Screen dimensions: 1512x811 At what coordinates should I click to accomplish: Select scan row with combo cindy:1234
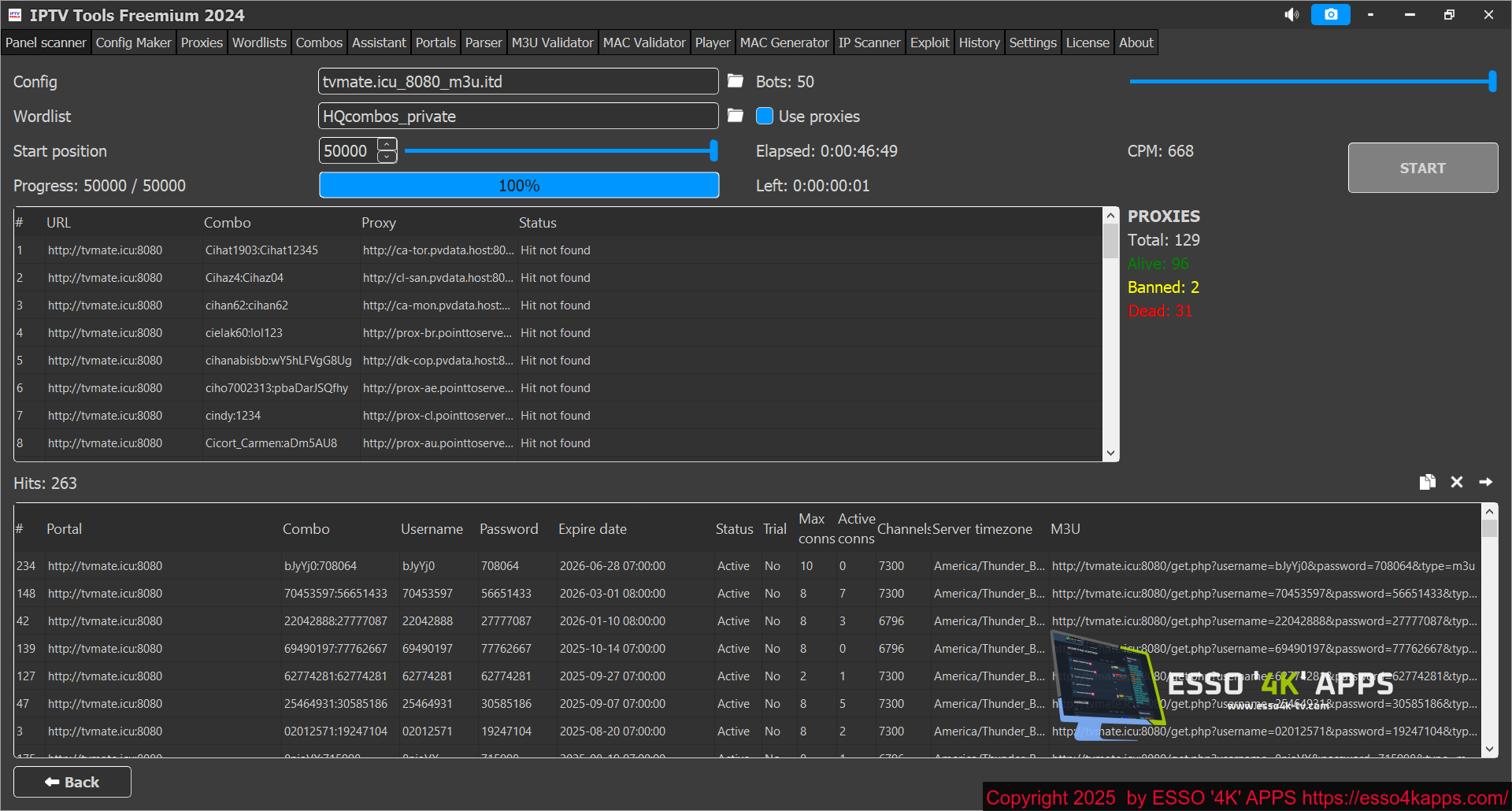tap(558, 416)
